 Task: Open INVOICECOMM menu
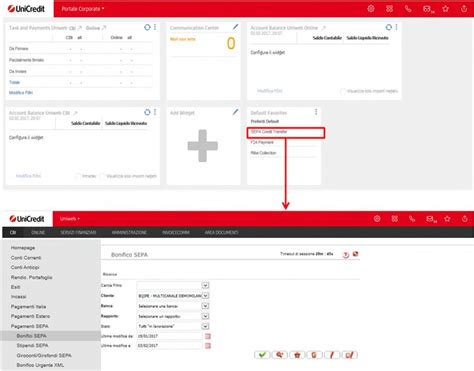tap(176, 232)
